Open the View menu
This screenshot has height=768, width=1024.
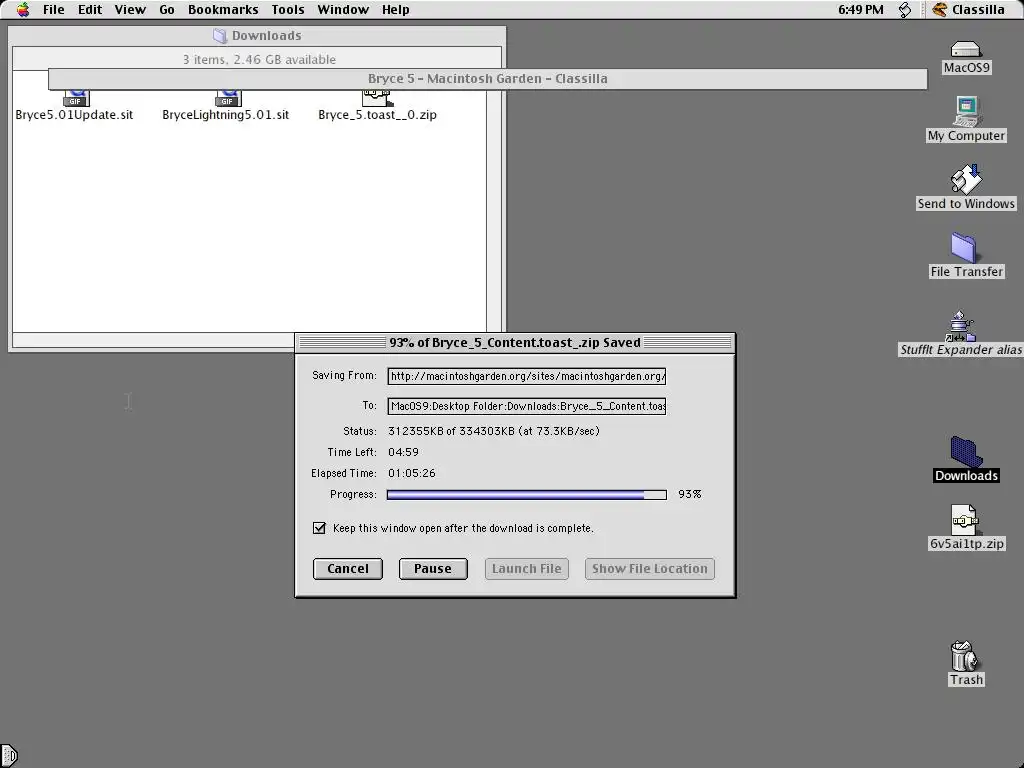point(130,10)
